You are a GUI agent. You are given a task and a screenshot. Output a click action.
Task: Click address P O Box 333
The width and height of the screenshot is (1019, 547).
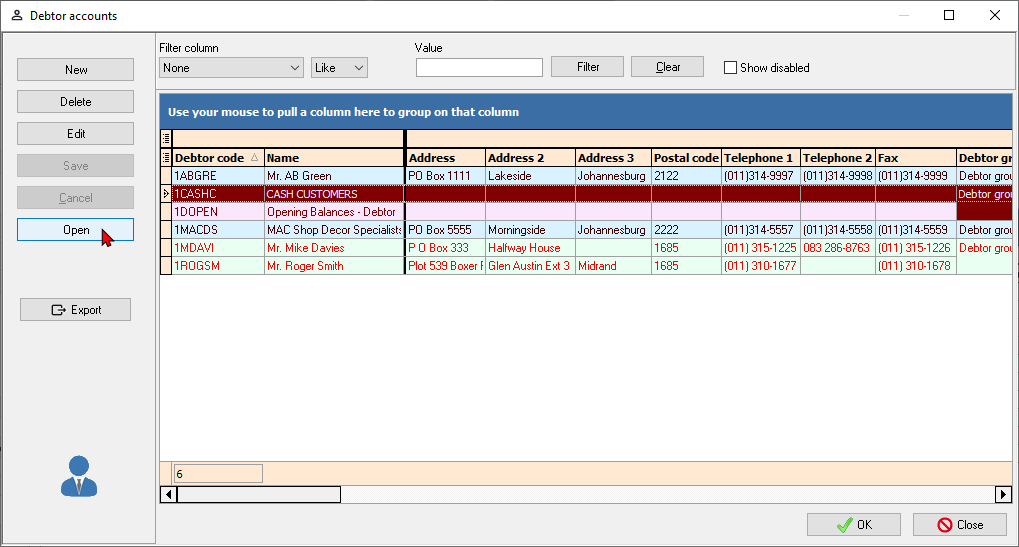click(446, 248)
